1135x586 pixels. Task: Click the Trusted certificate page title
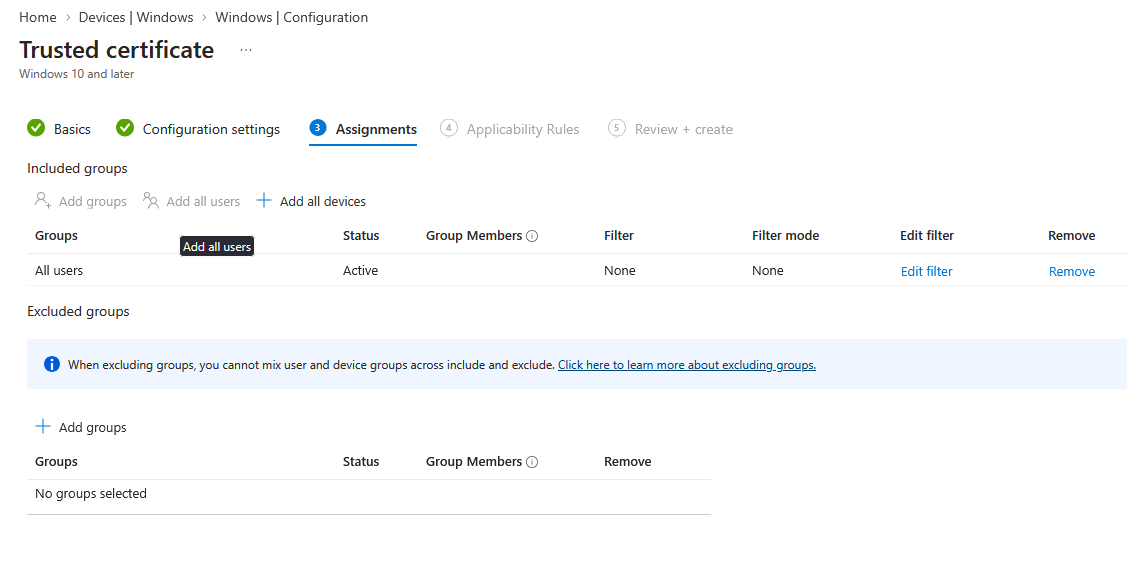[x=117, y=50]
